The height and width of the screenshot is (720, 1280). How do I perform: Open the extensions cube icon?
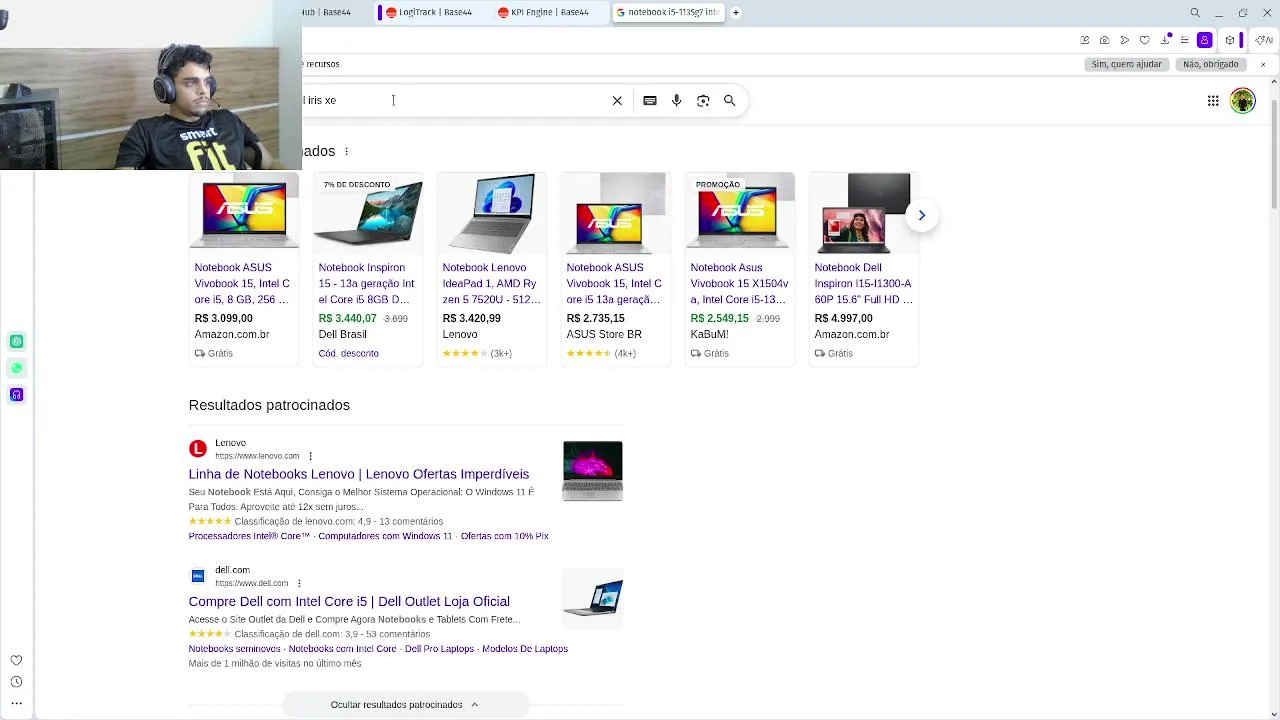coord(1230,40)
